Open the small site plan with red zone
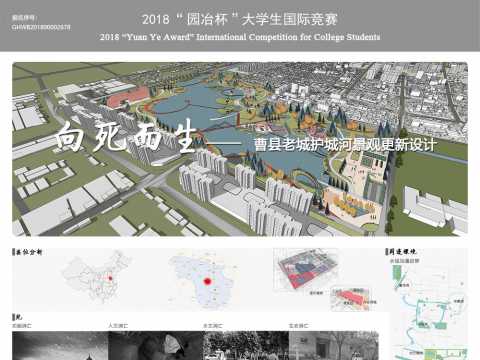Screen dimensions: 480x360 click(x=350, y=299)
